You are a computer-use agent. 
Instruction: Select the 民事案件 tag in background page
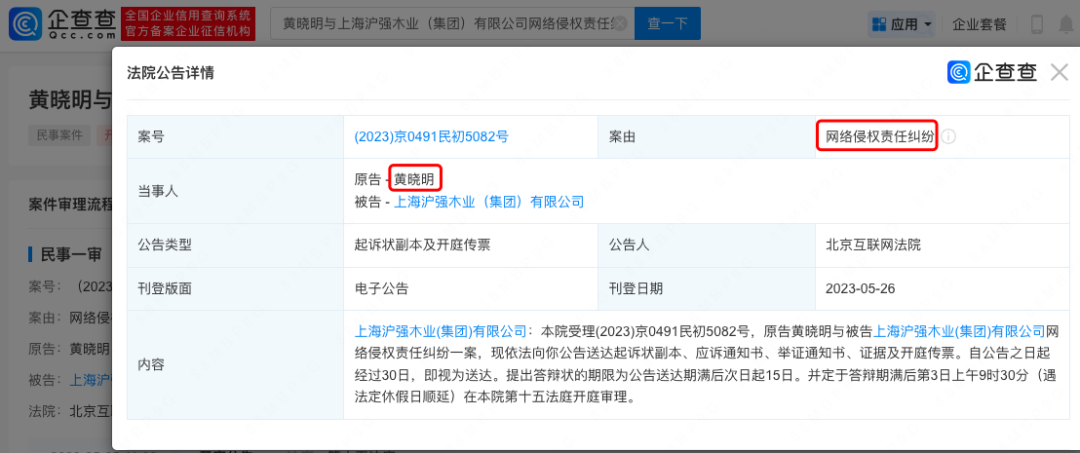point(60,135)
